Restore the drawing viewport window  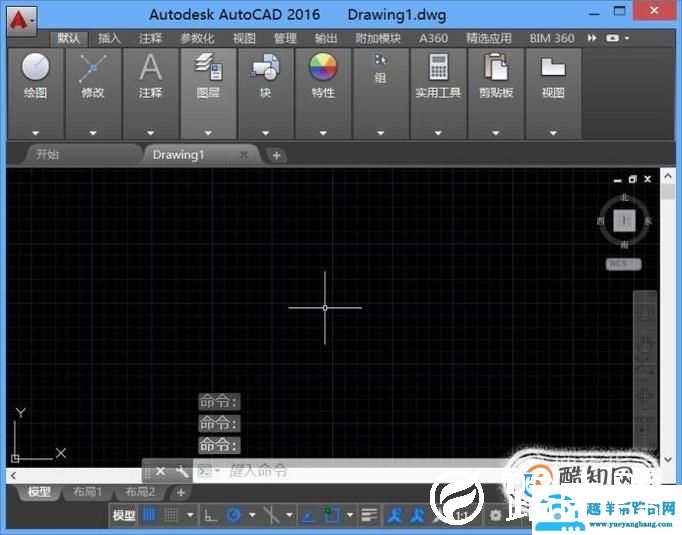point(632,179)
